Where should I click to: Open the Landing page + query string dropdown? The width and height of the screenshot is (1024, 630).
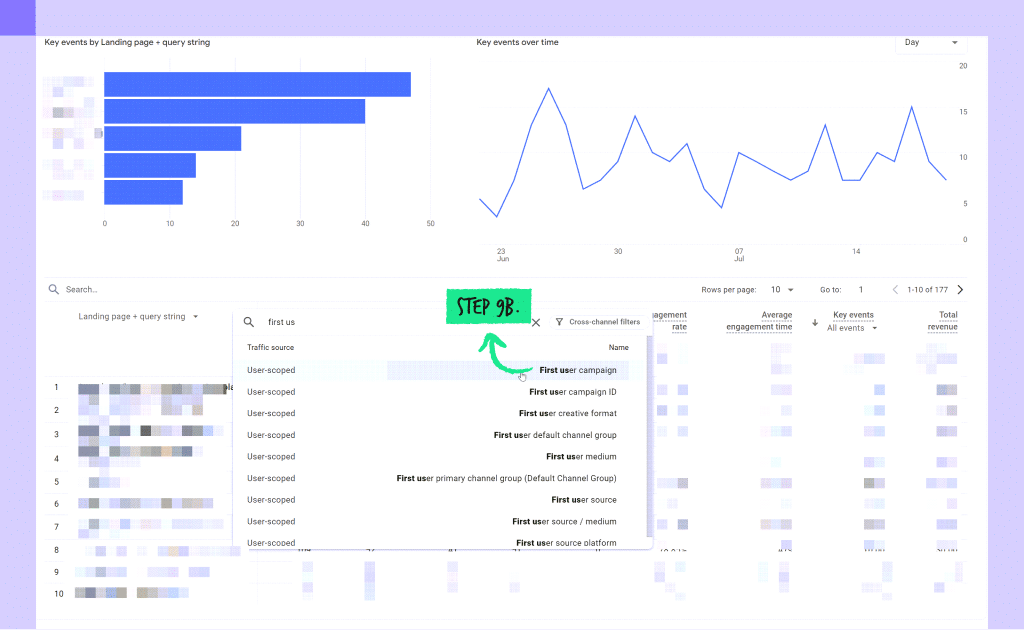click(x=138, y=317)
